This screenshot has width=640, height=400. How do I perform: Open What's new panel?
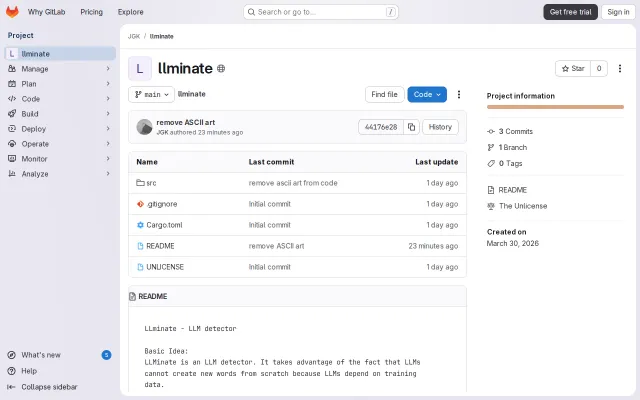click(60, 355)
